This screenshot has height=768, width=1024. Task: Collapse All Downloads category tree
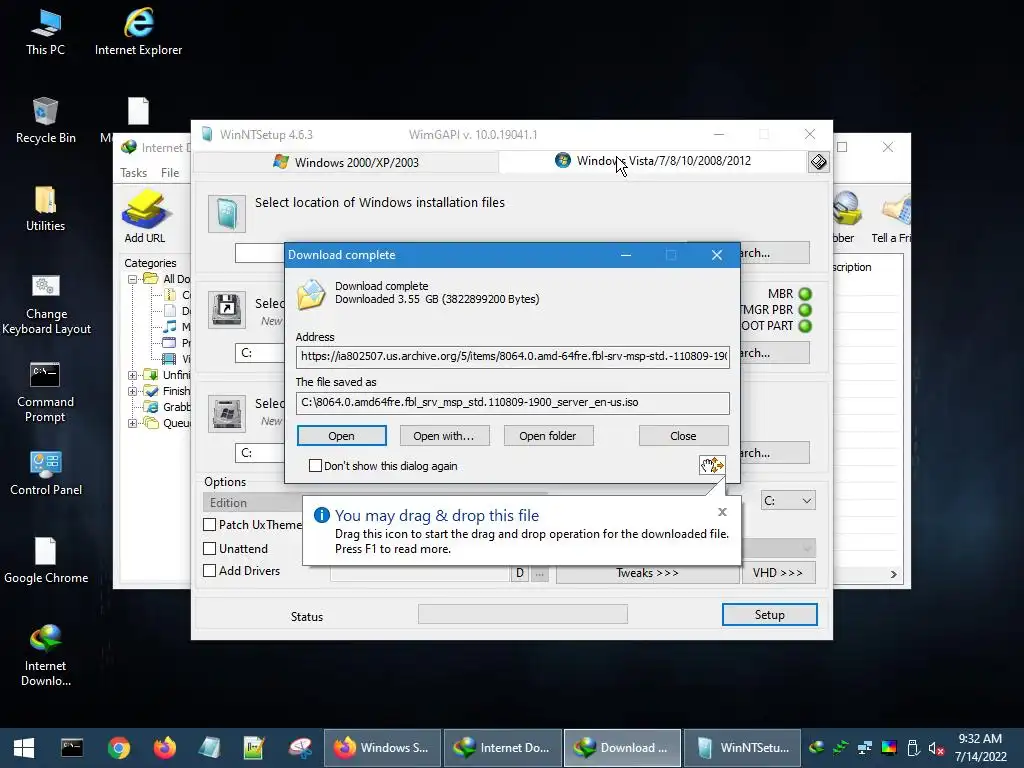coord(133,279)
